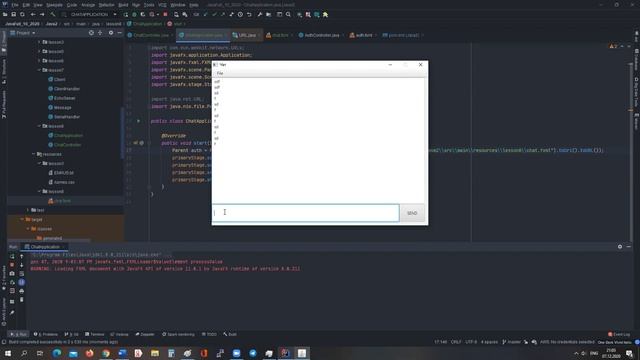Expand the lesson6 folder arrow
The image size is (640, 360).
39,61
